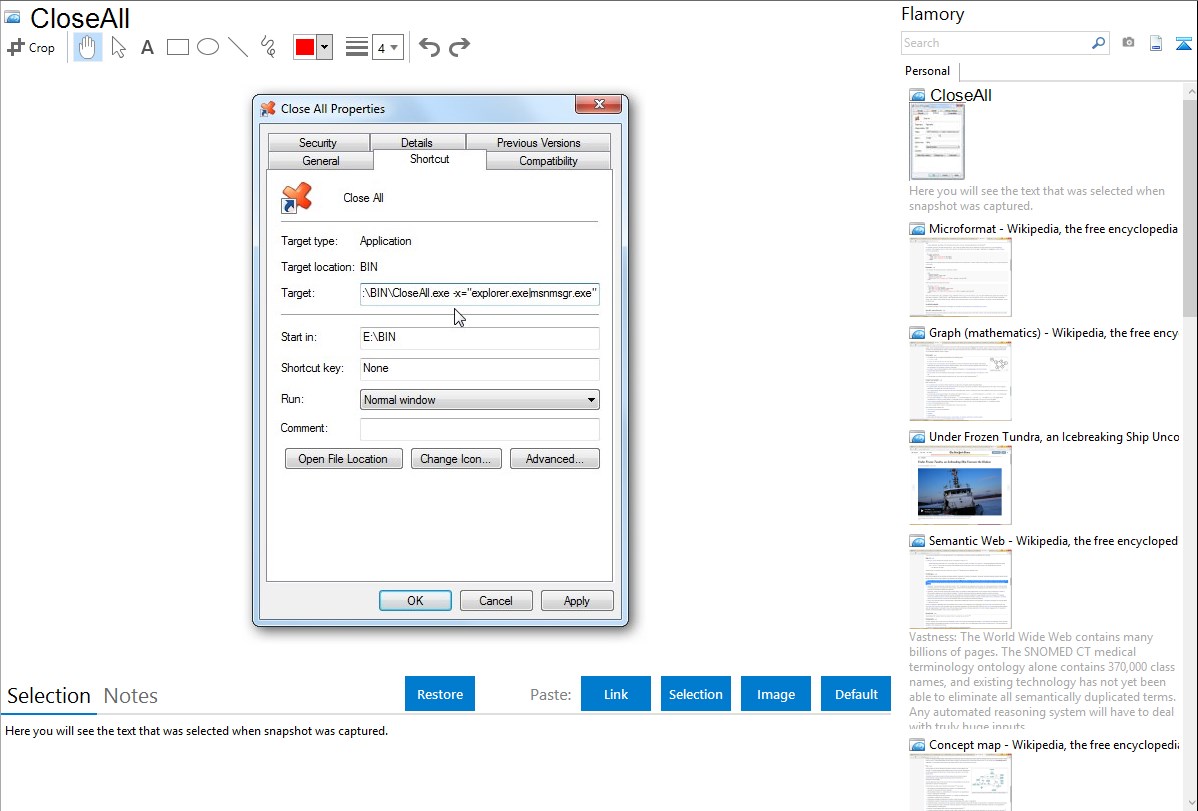This screenshot has width=1198, height=811.
Task: Click the icon next to Semantic Web title
Action: (x=917, y=541)
